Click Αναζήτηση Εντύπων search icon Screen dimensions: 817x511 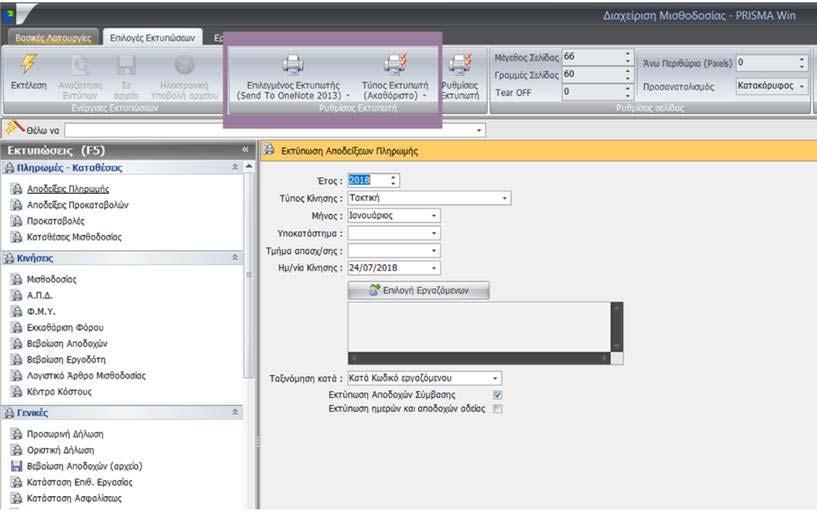[x=80, y=65]
